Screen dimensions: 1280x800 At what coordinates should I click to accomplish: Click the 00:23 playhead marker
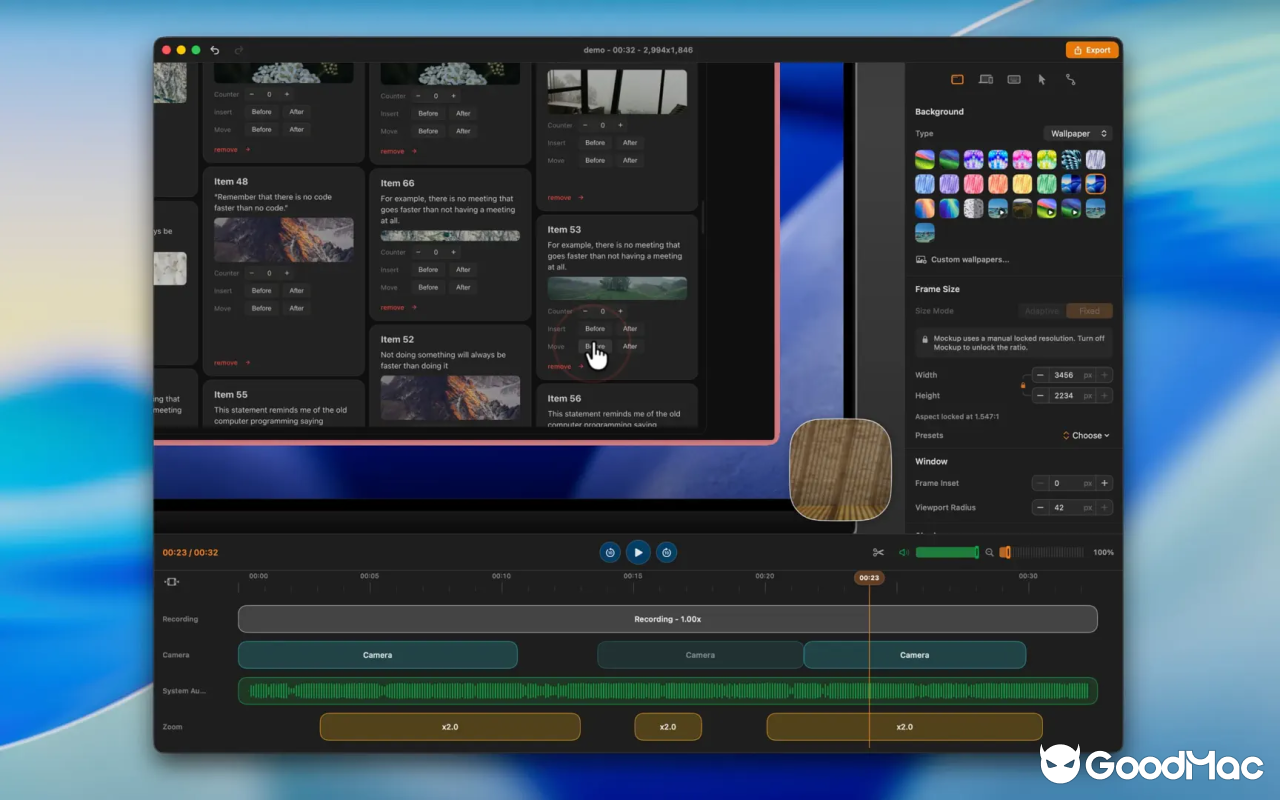(869, 578)
